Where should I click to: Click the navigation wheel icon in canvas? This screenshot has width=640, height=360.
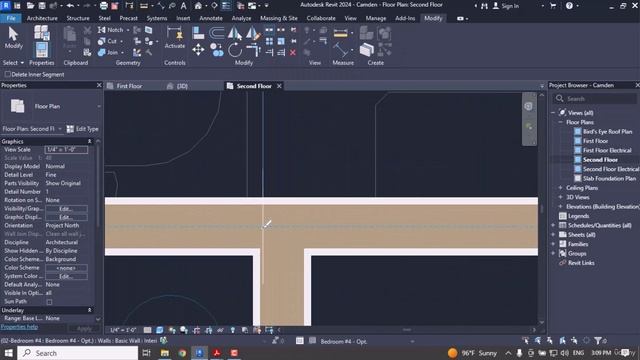pos(528,106)
